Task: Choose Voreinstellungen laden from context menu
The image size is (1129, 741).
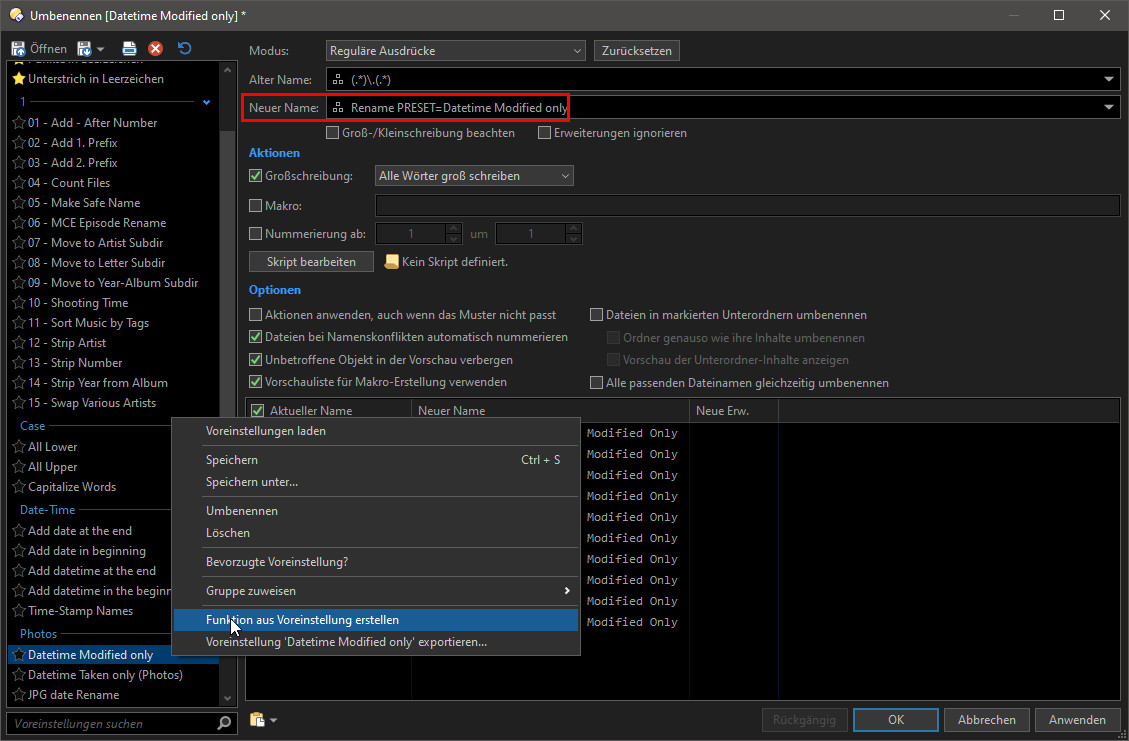Action: pyautogui.click(x=376, y=431)
